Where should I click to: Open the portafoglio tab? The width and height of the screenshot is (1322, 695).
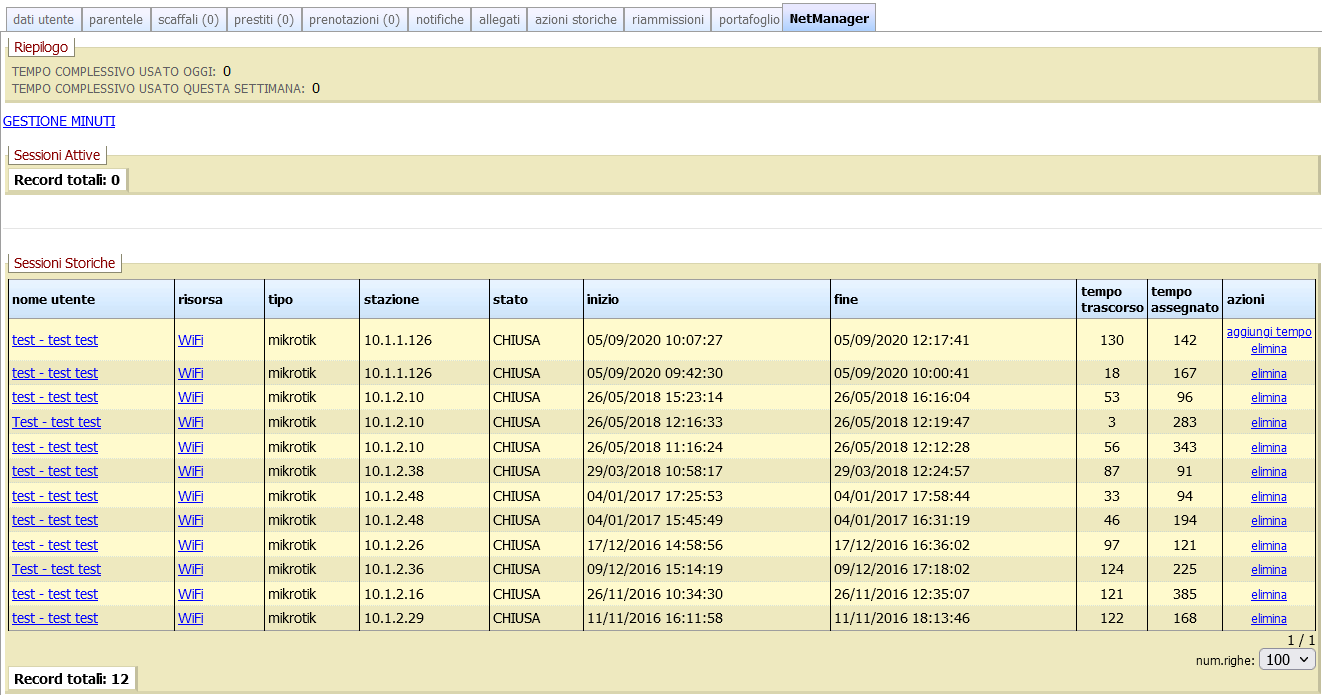click(x=748, y=18)
